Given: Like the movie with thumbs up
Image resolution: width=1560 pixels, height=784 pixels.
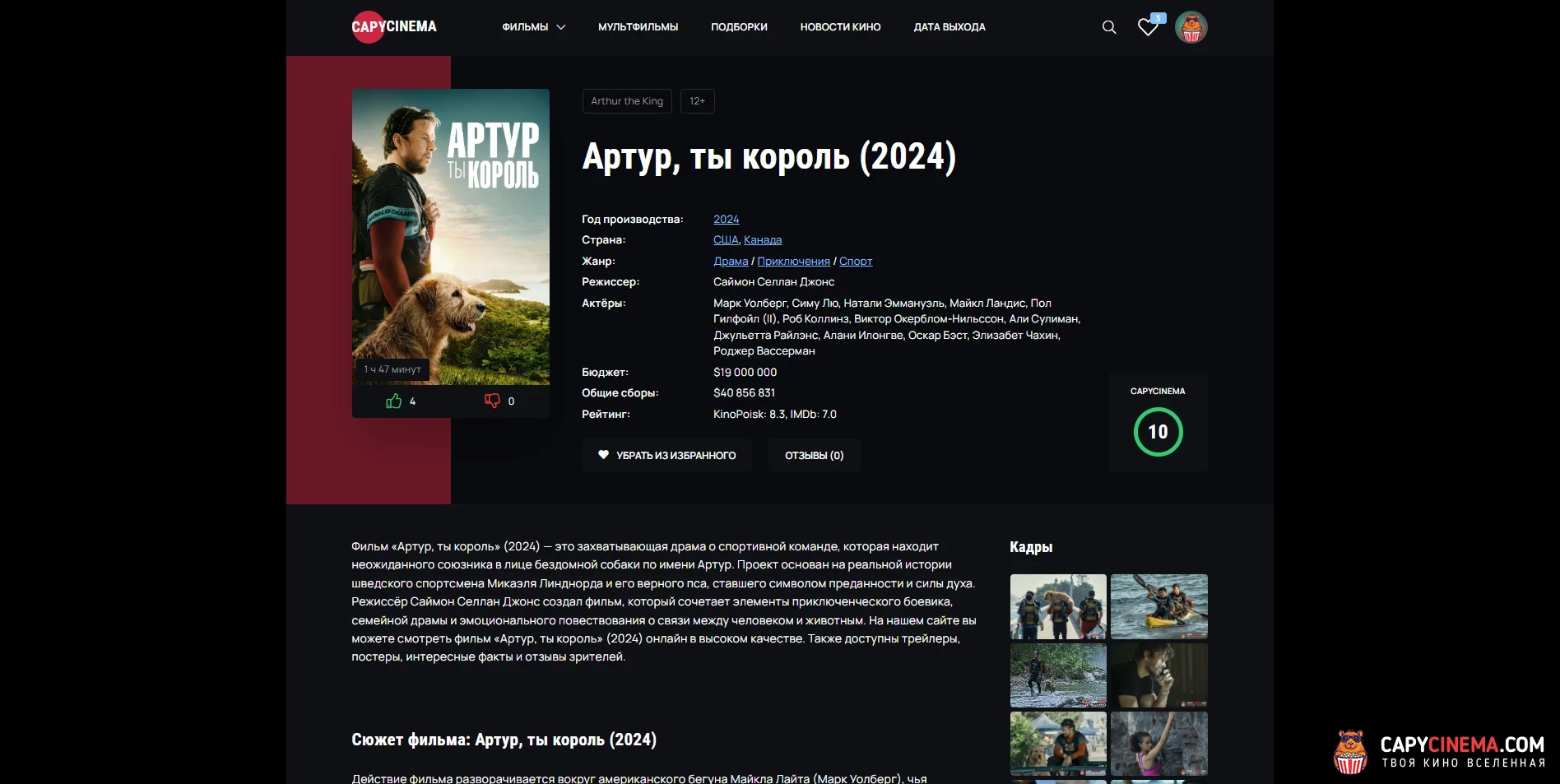Looking at the screenshot, I should (394, 401).
